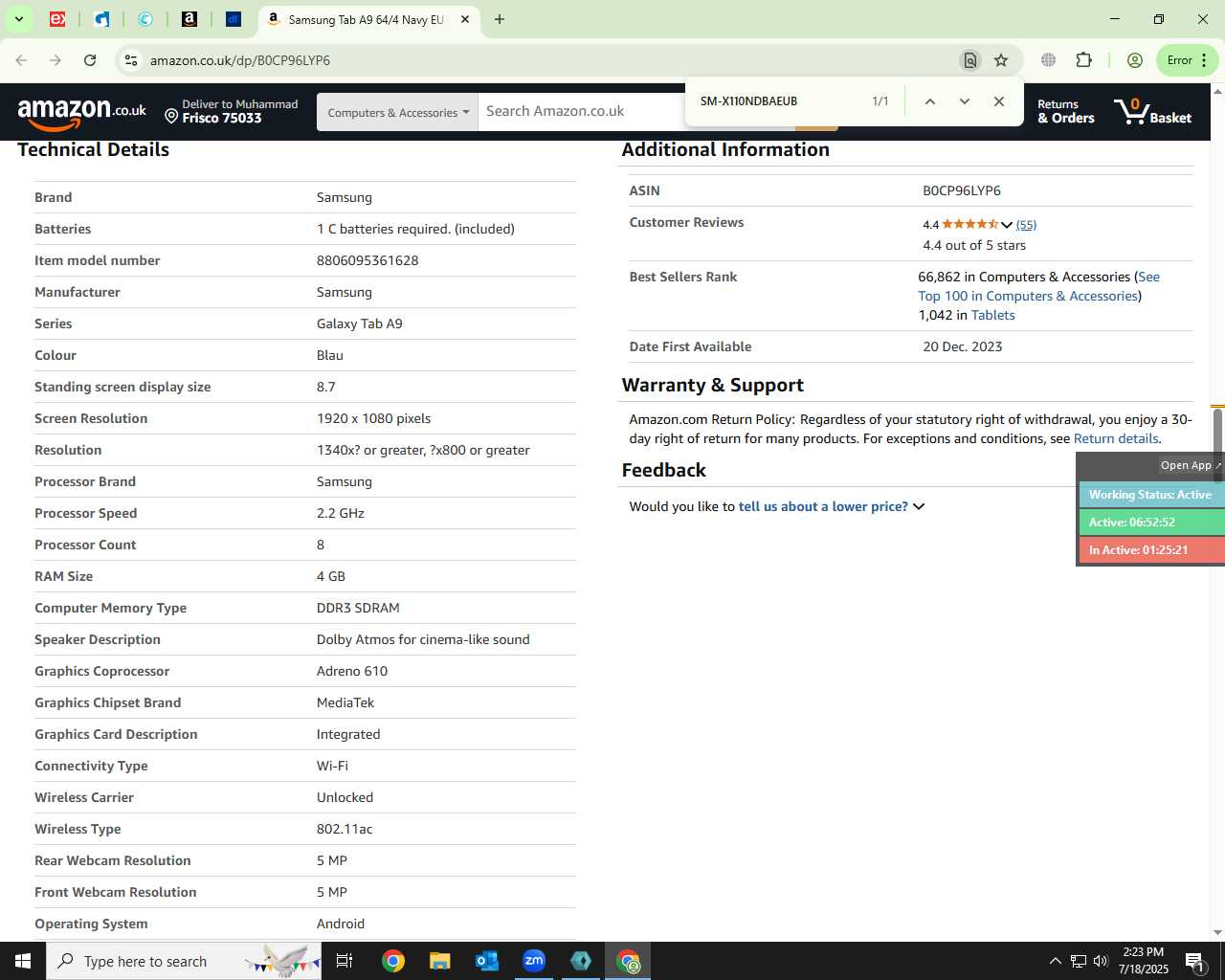Expand the lower price feedback chevron

click(x=919, y=506)
